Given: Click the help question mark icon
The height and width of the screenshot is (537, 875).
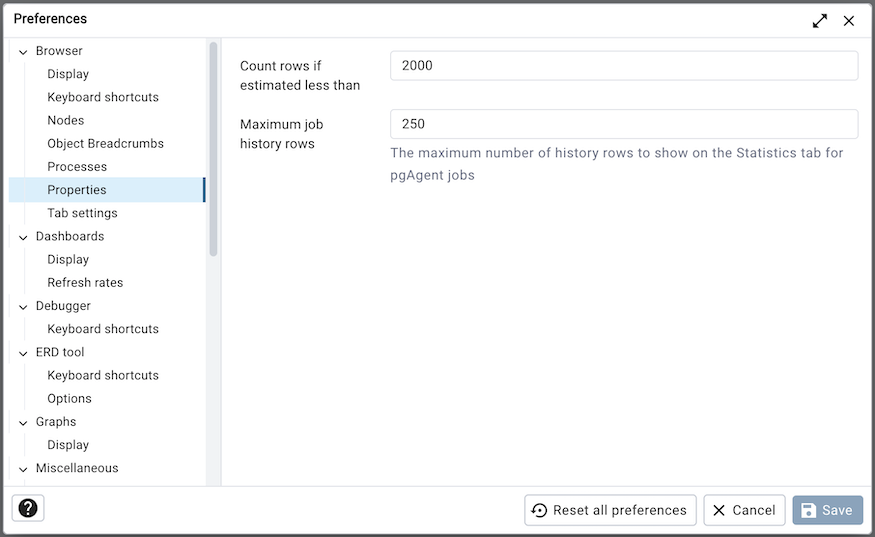Looking at the screenshot, I should (28, 508).
